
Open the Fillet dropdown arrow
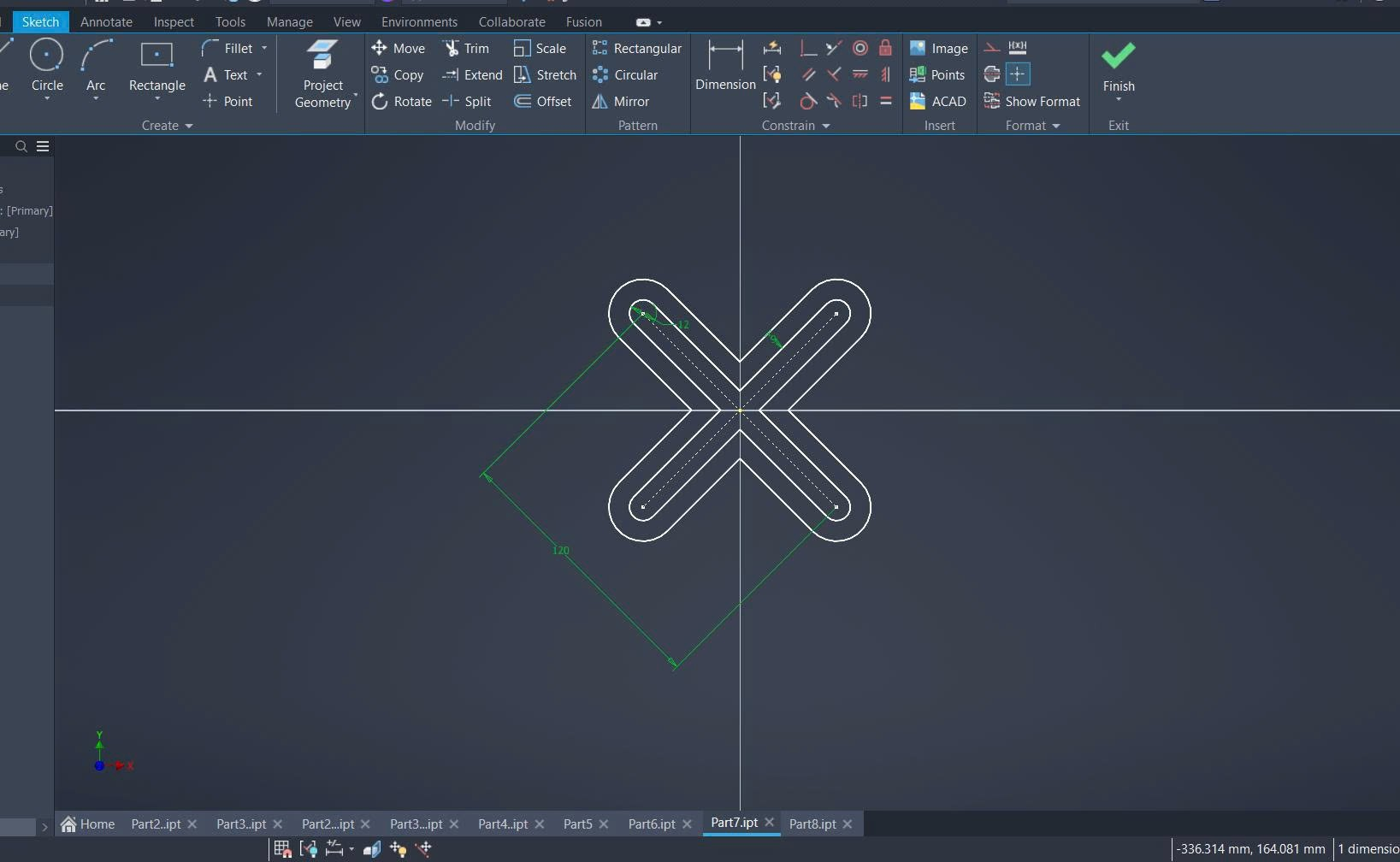pos(264,49)
